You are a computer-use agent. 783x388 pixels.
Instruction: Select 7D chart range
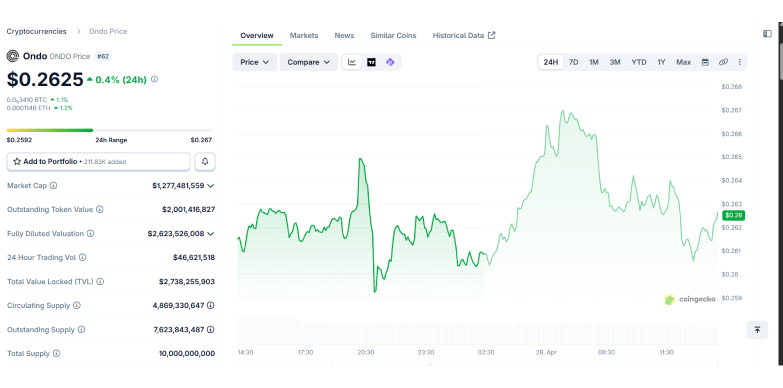tap(574, 62)
